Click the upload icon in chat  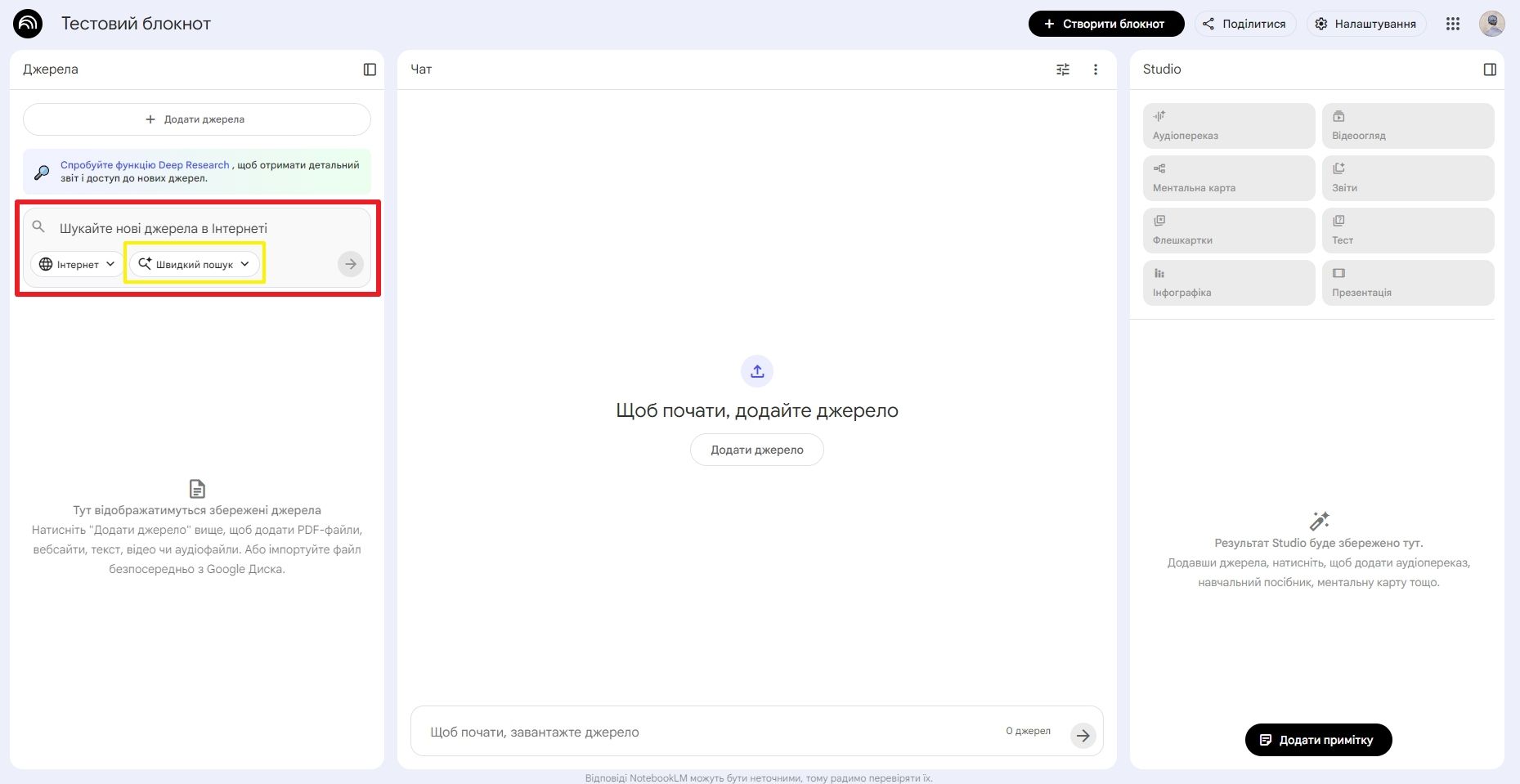point(756,371)
